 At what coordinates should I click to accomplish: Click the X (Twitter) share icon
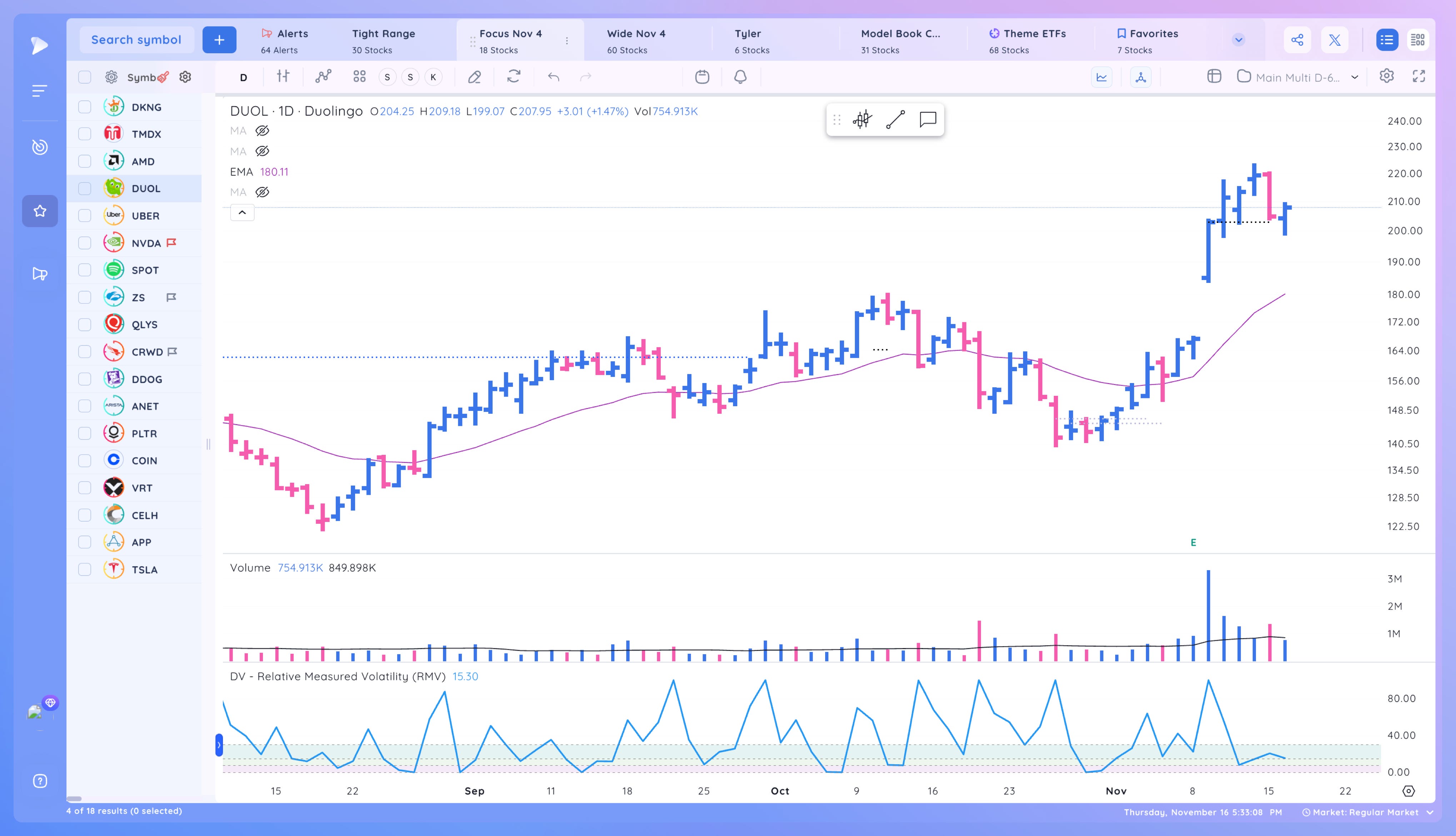click(1334, 40)
